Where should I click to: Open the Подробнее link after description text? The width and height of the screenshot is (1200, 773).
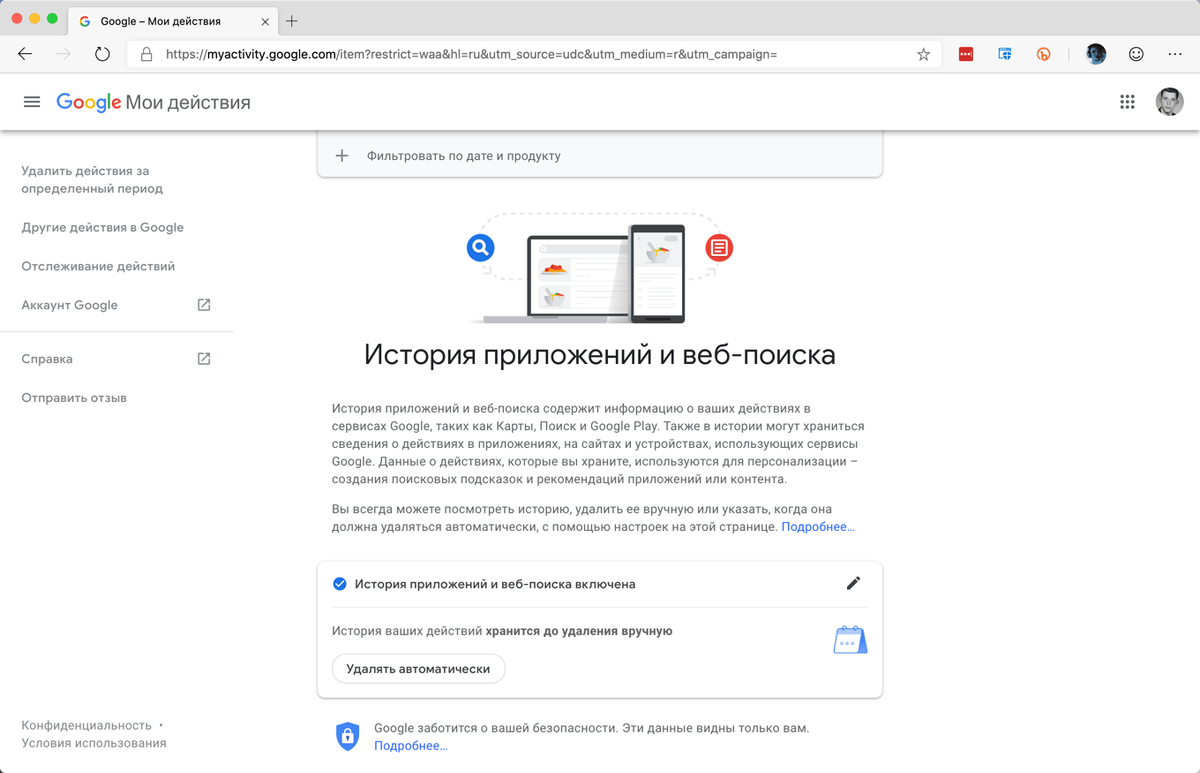(818, 526)
